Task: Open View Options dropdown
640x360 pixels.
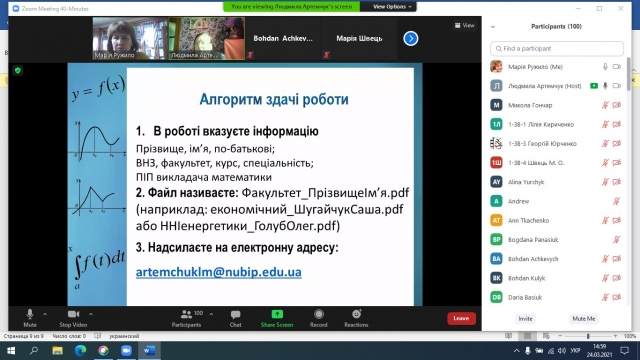Action: tap(392, 7)
